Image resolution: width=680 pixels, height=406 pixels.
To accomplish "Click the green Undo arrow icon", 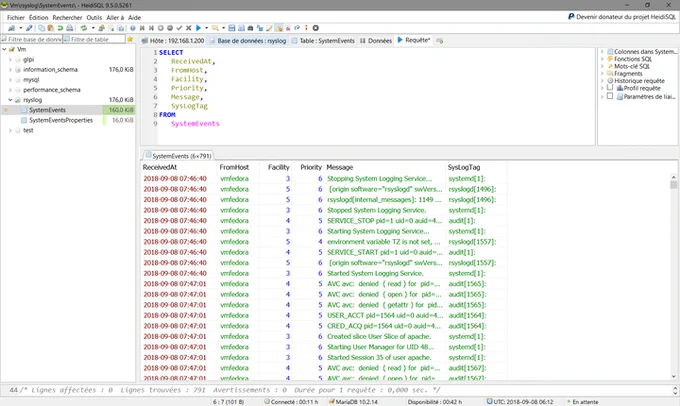I will coord(60,28).
